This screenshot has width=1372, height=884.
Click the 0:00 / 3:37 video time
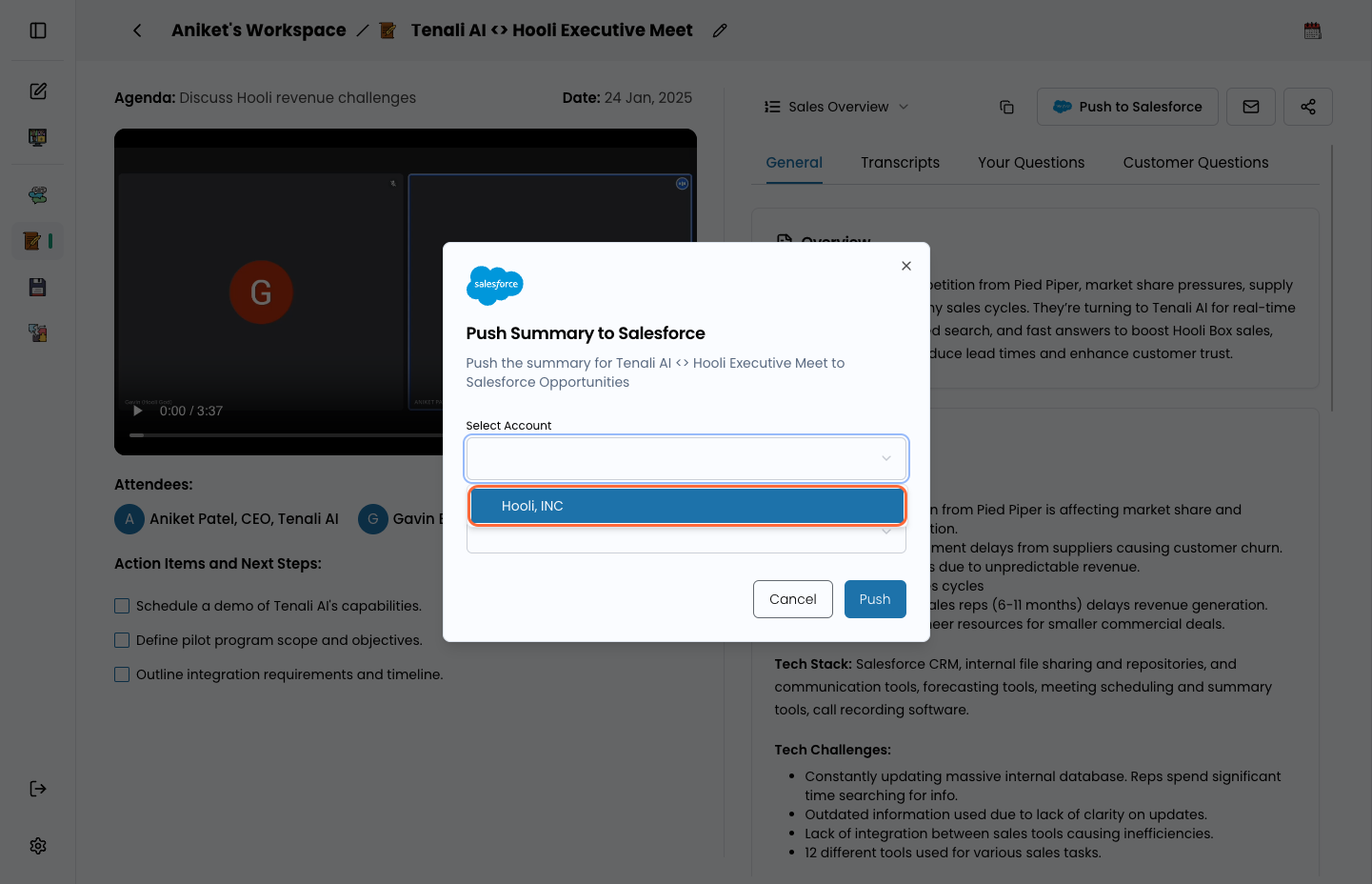point(191,412)
